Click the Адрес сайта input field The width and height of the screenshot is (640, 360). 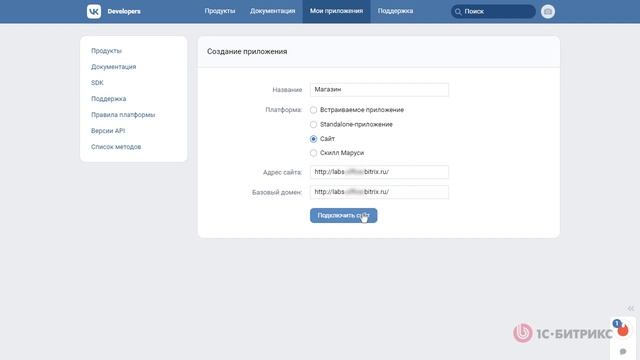379,172
